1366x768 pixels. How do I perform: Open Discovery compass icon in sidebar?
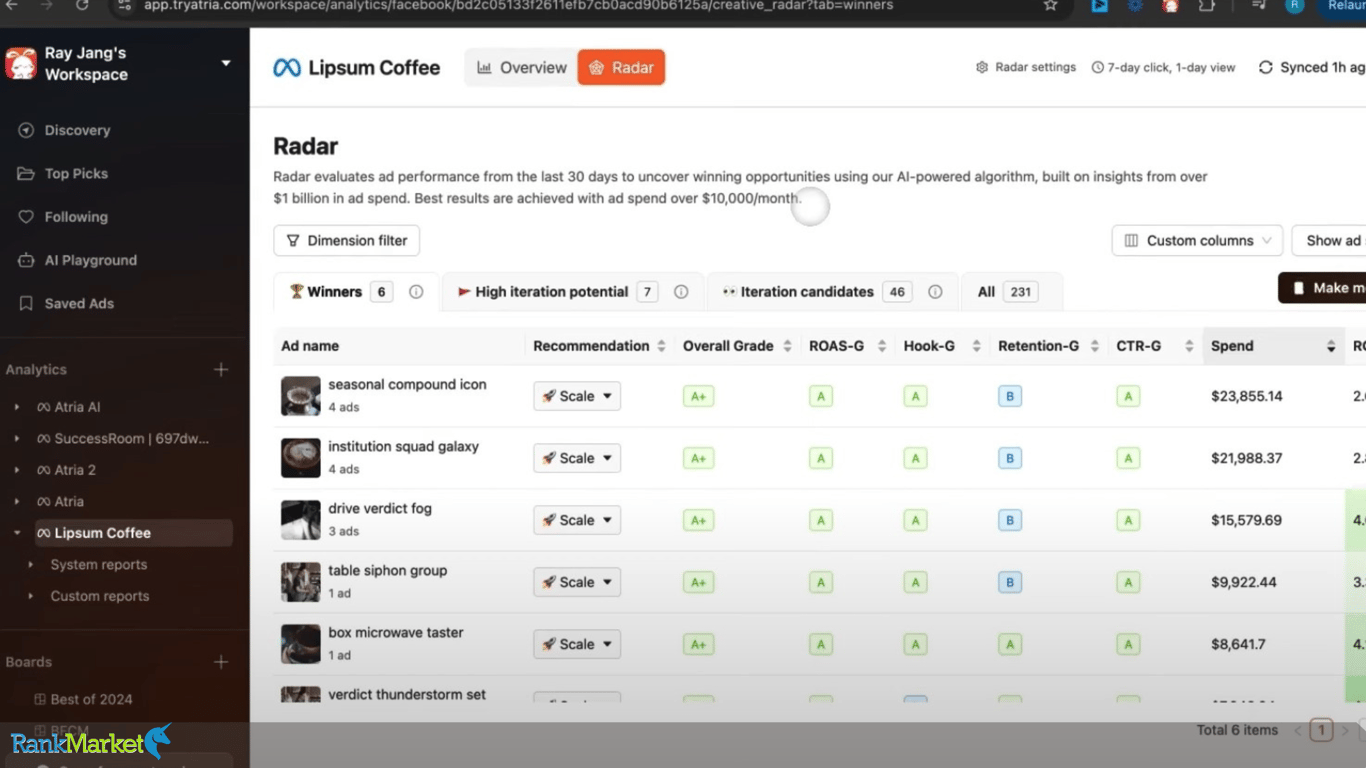(x=26, y=130)
